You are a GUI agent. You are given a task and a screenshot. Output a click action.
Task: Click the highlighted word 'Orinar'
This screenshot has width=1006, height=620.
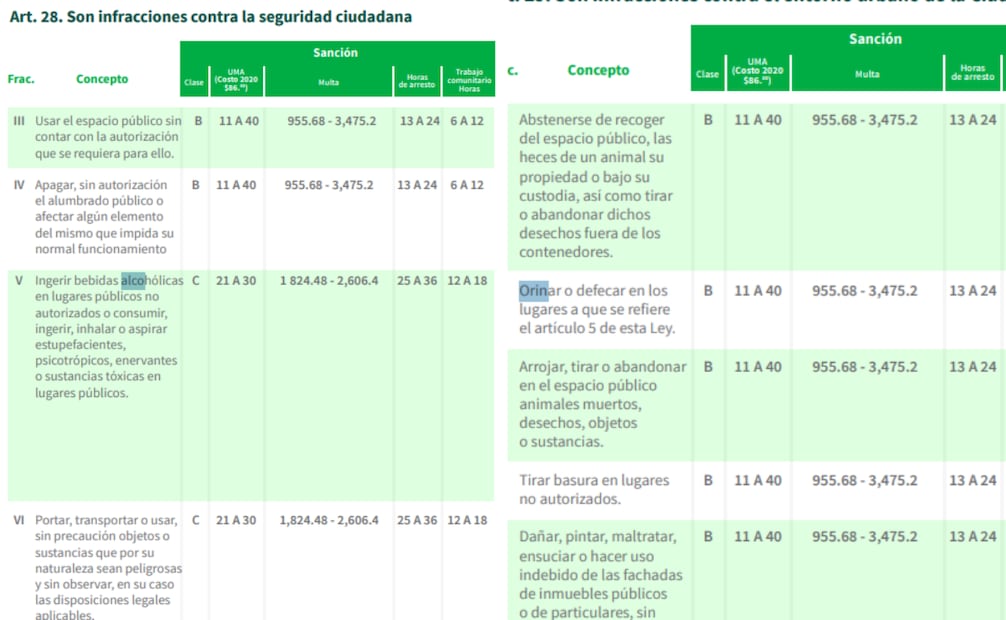(x=540, y=291)
